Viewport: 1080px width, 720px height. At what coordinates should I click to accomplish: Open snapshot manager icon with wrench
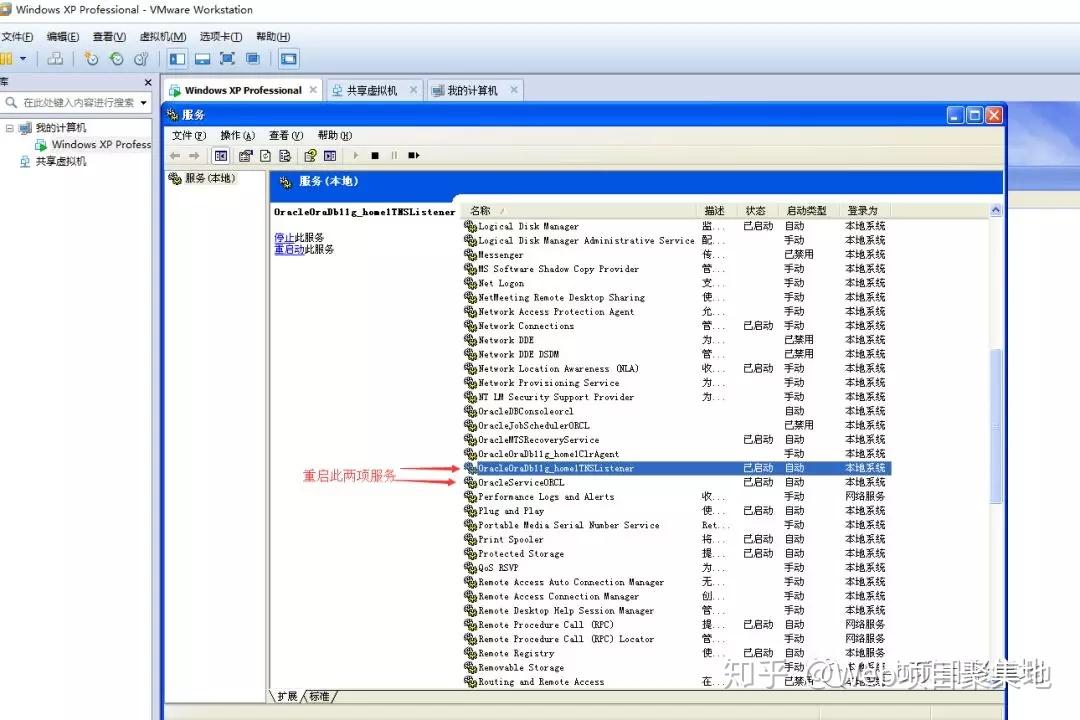[141, 59]
